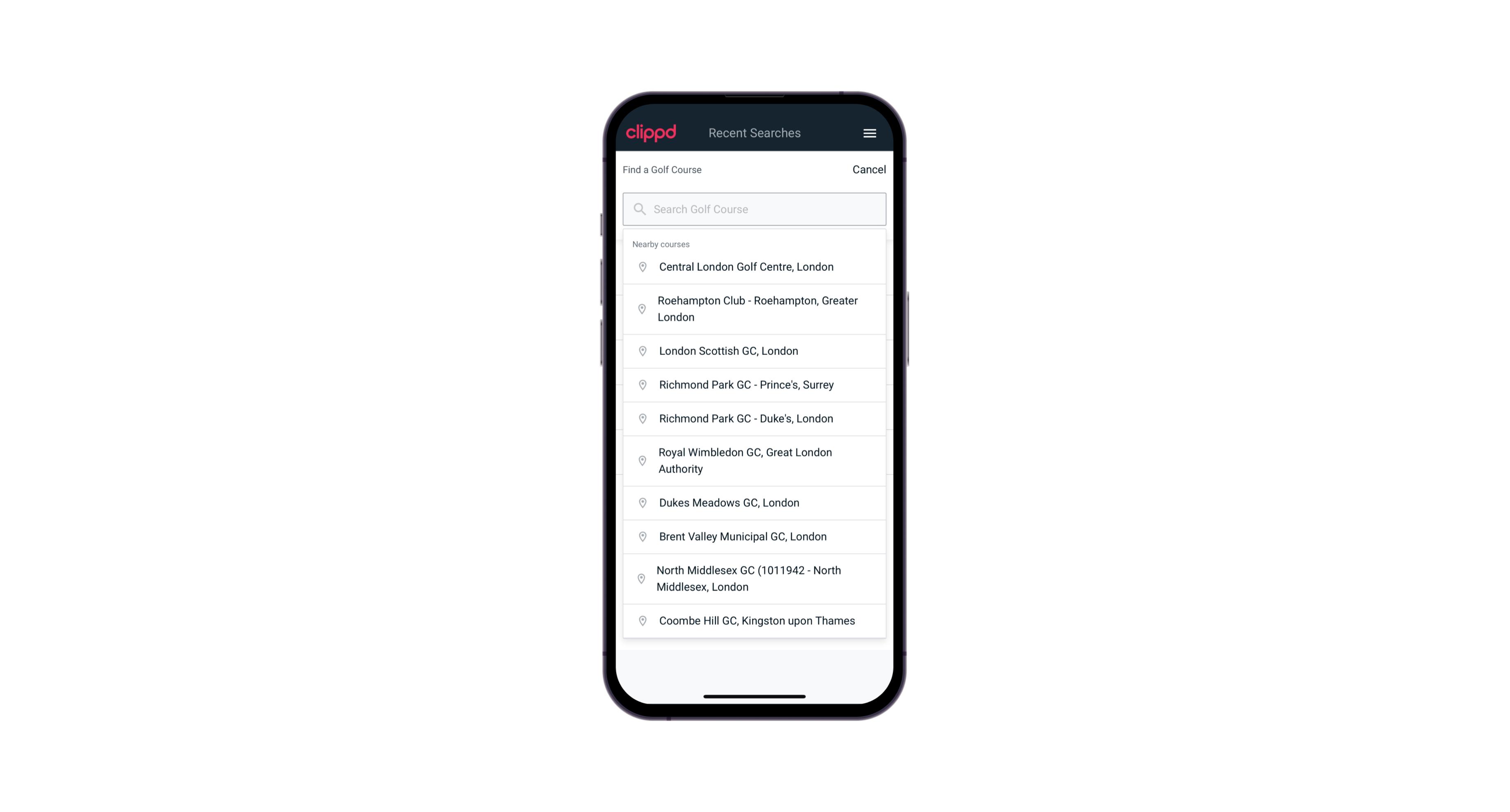Viewport: 1510px width, 812px height.
Task: Tap the clippd logo icon
Action: [x=651, y=133]
